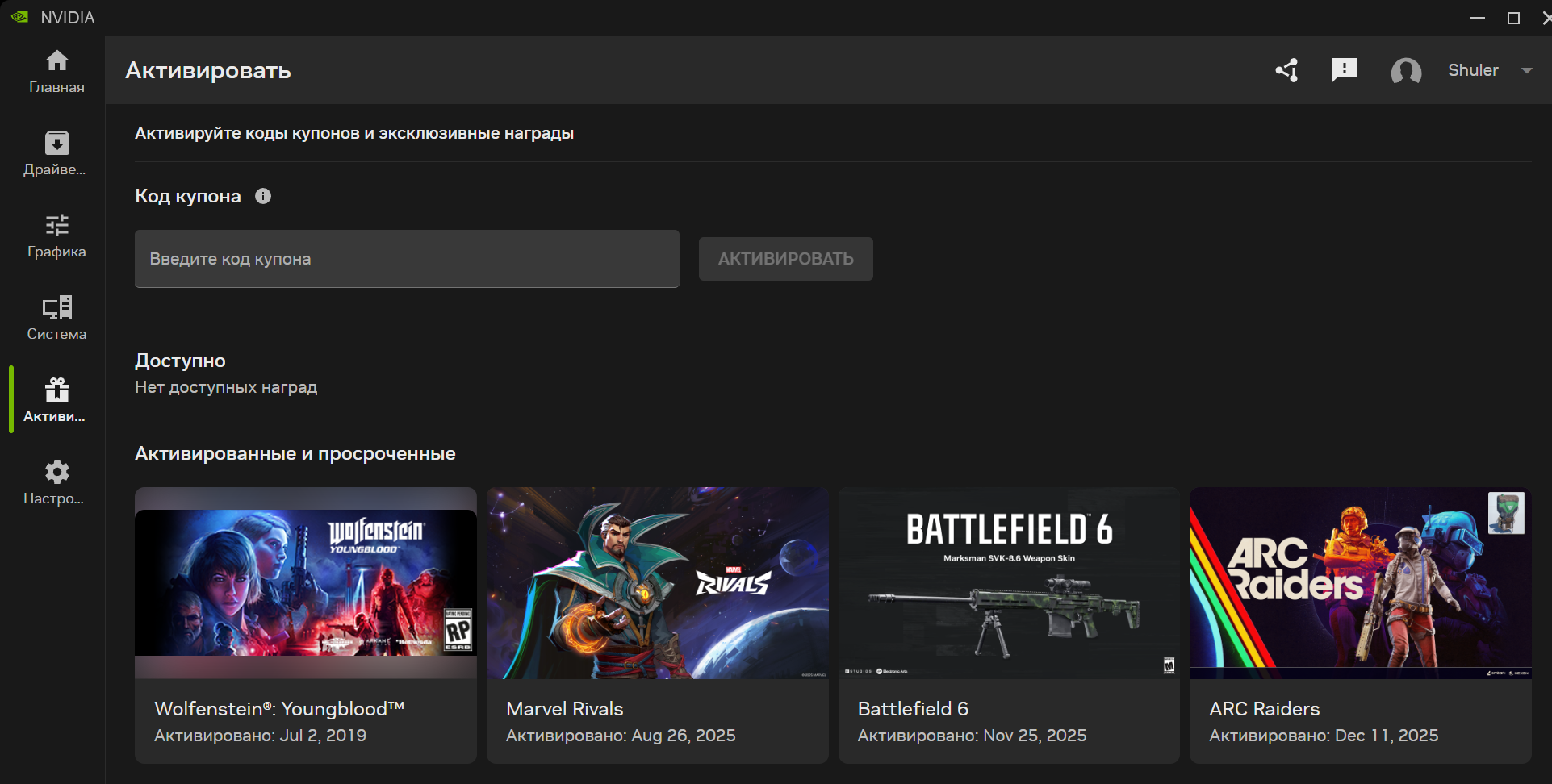Image resolution: width=1552 pixels, height=784 pixels.
Task: Open the Wolfenstein Youngblood reward thumbnail
Action: [306, 582]
